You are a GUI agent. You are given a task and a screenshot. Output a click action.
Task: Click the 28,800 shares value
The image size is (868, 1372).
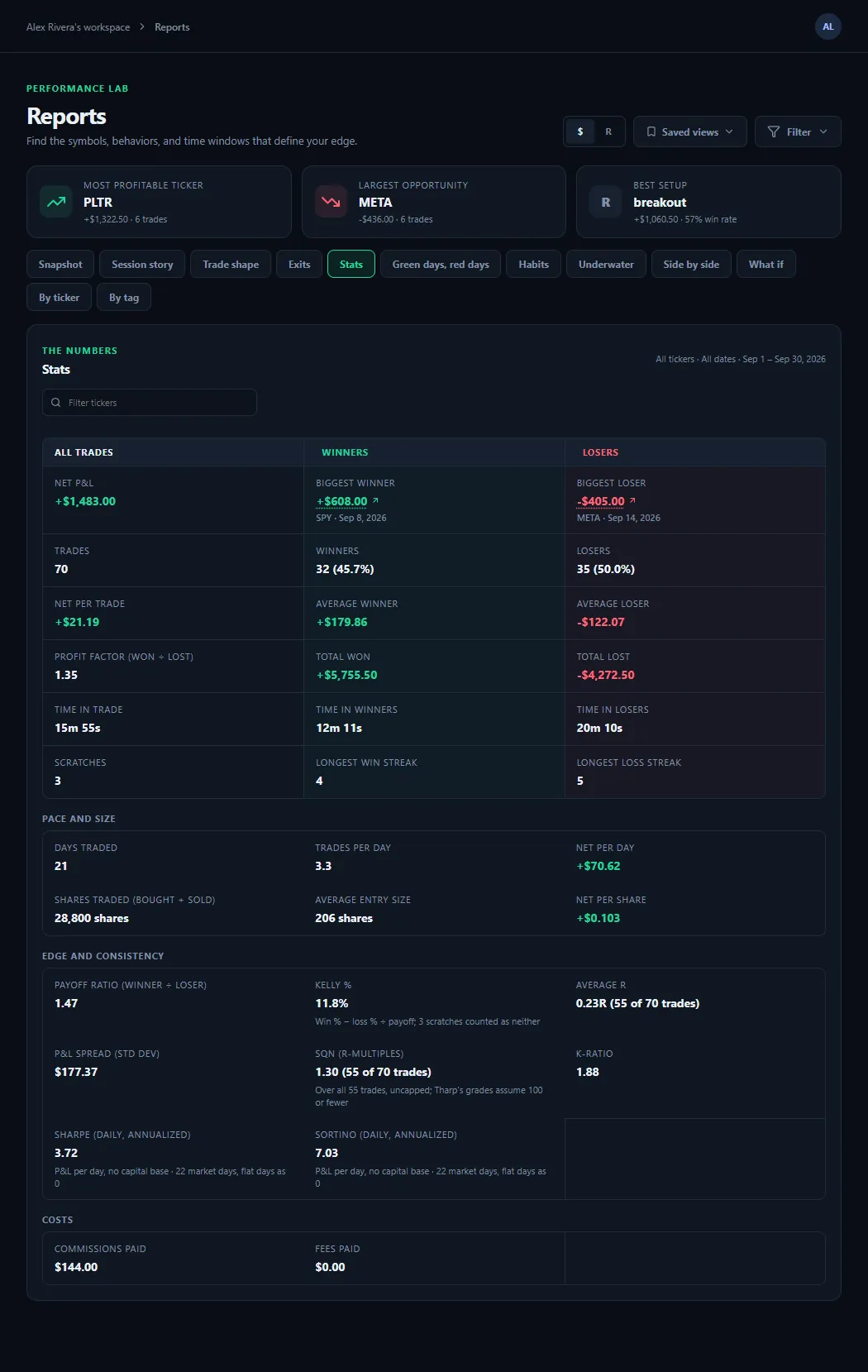tap(92, 918)
